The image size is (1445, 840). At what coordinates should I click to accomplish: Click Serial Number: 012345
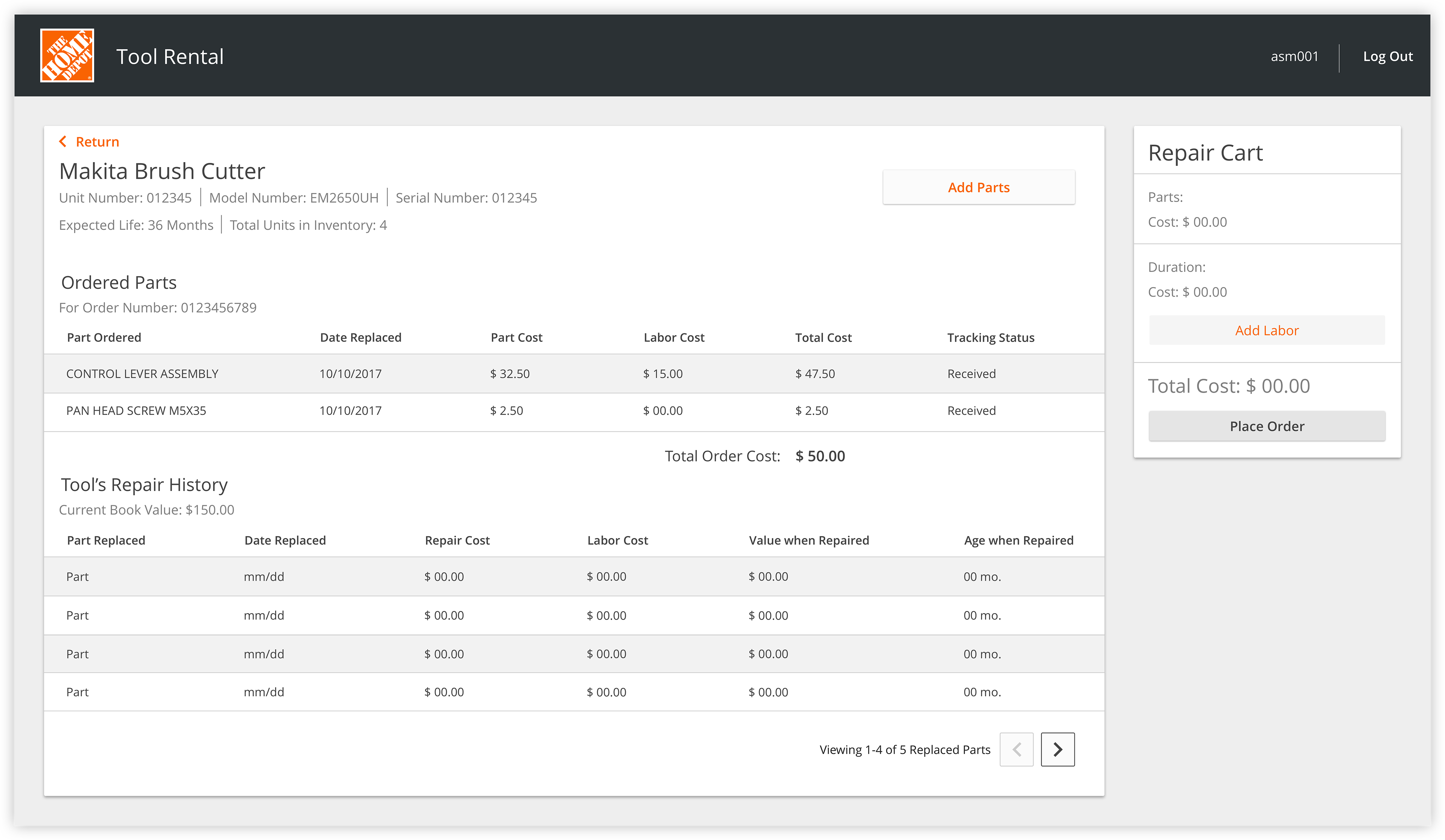click(x=466, y=198)
